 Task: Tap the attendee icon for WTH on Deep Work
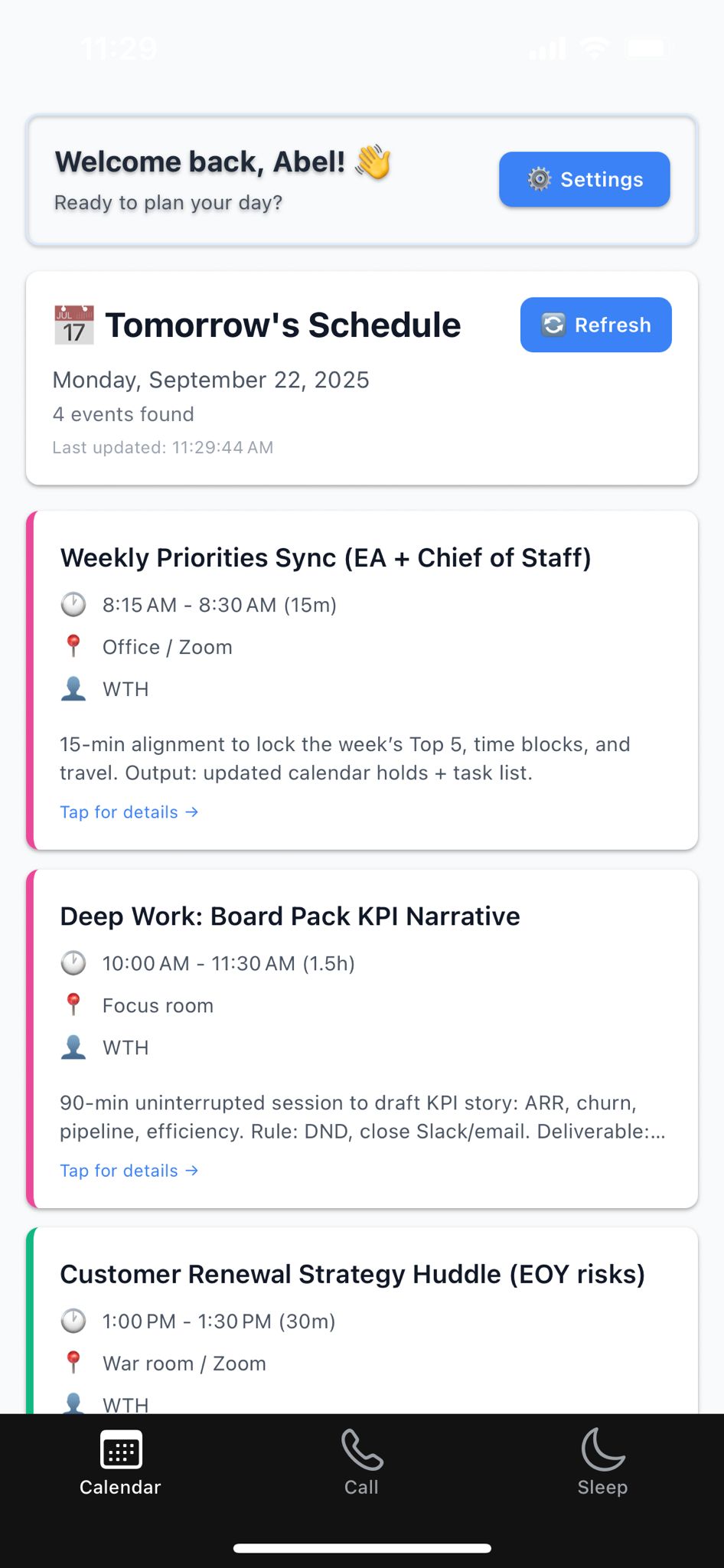73,1047
